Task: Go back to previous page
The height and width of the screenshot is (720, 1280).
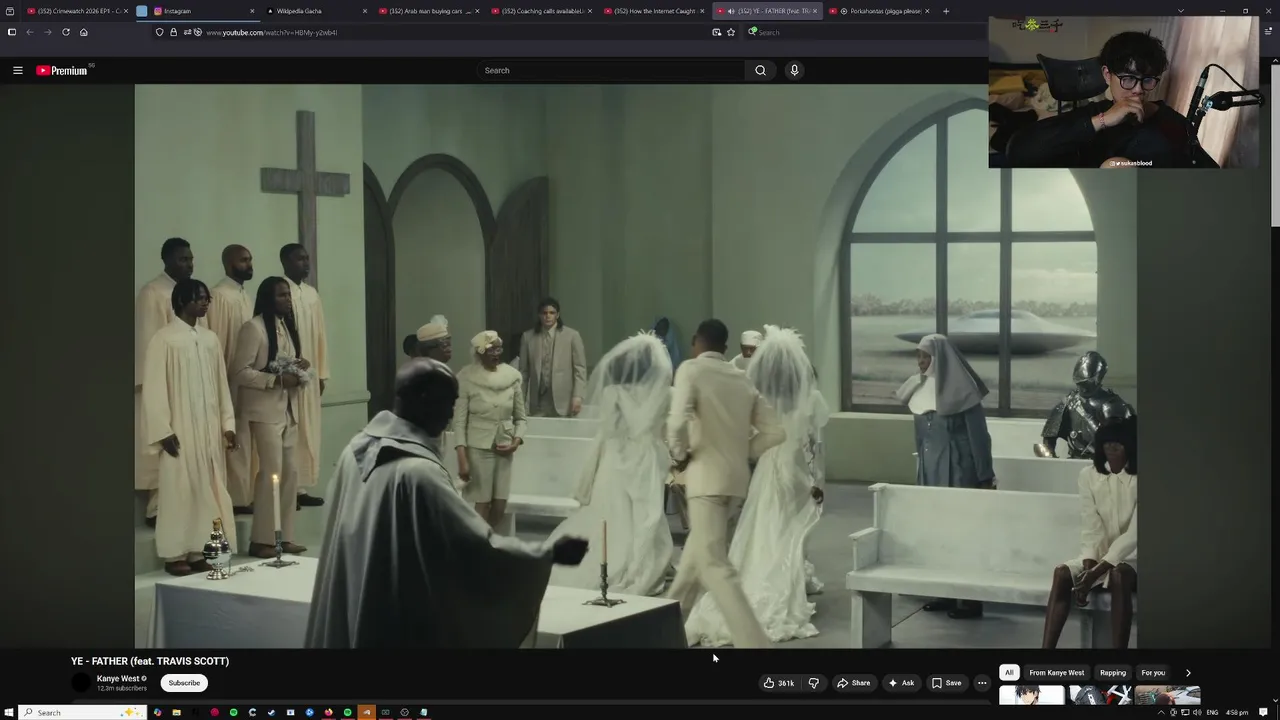Action: click(30, 32)
